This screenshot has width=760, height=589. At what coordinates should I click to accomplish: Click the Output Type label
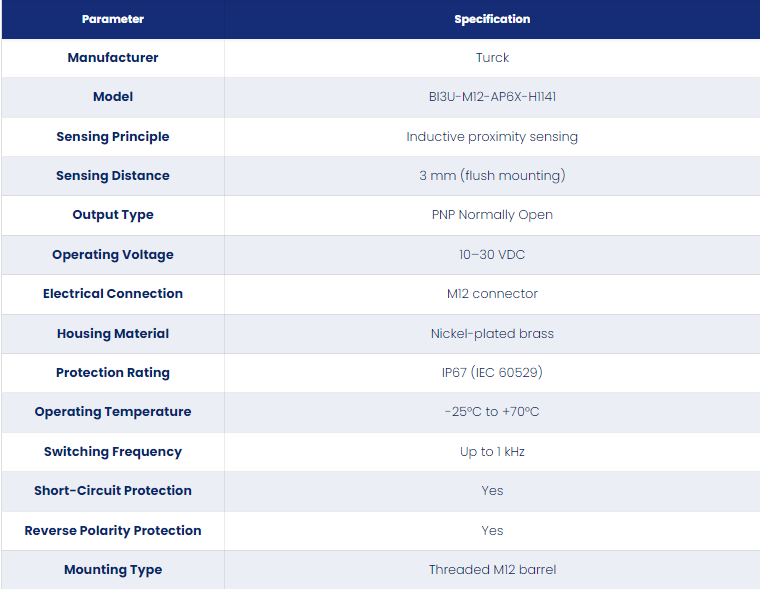pos(112,214)
